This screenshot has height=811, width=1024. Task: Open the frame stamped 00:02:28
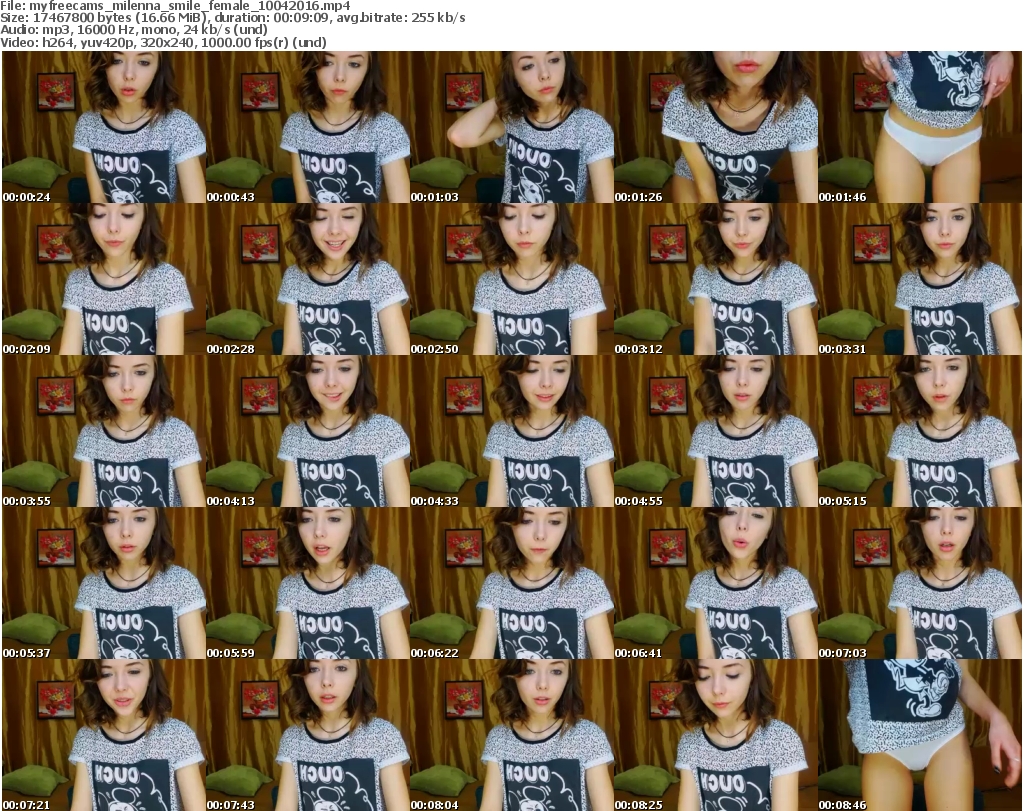308,279
